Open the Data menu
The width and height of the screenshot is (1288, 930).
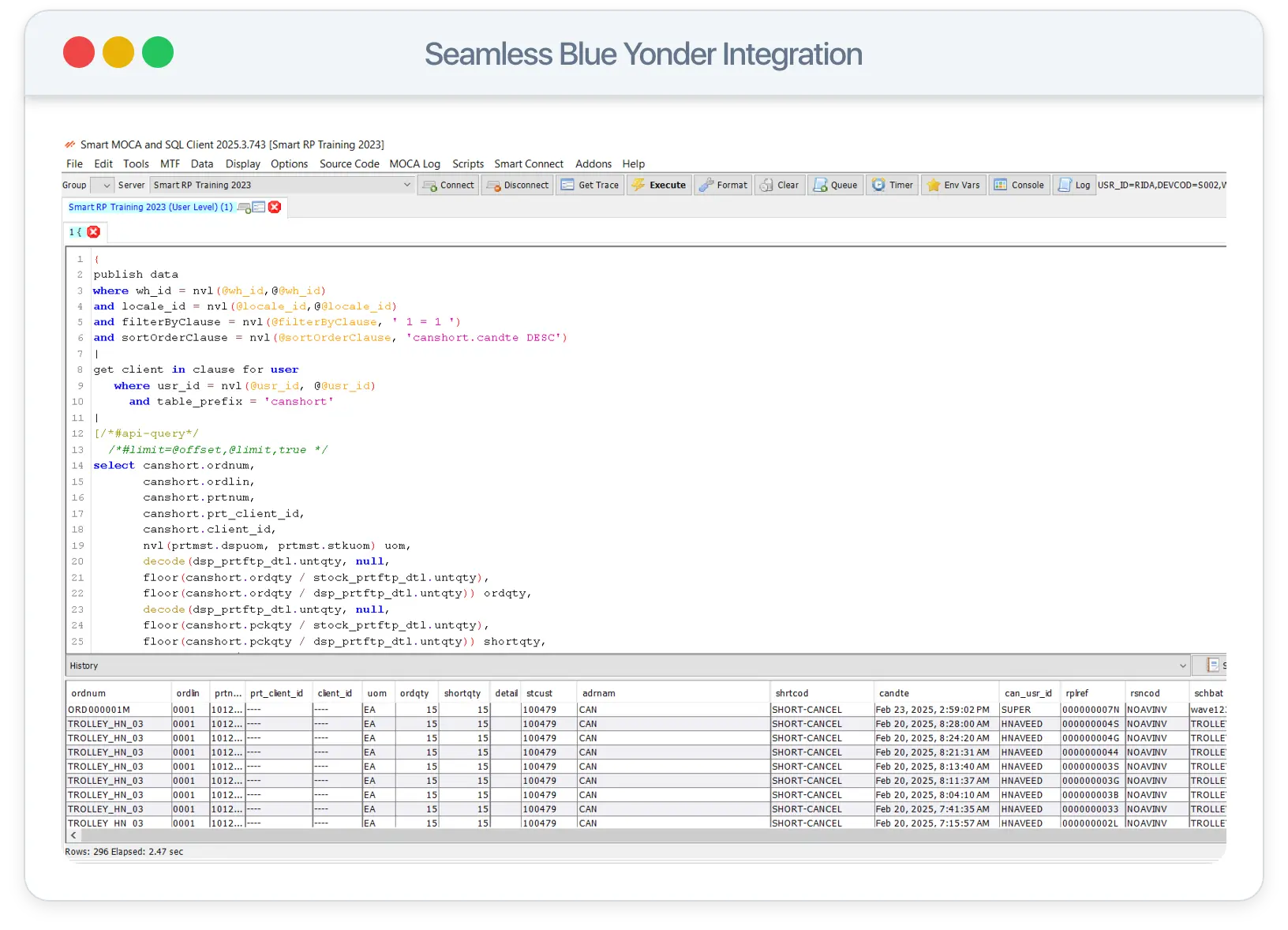coord(202,164)
